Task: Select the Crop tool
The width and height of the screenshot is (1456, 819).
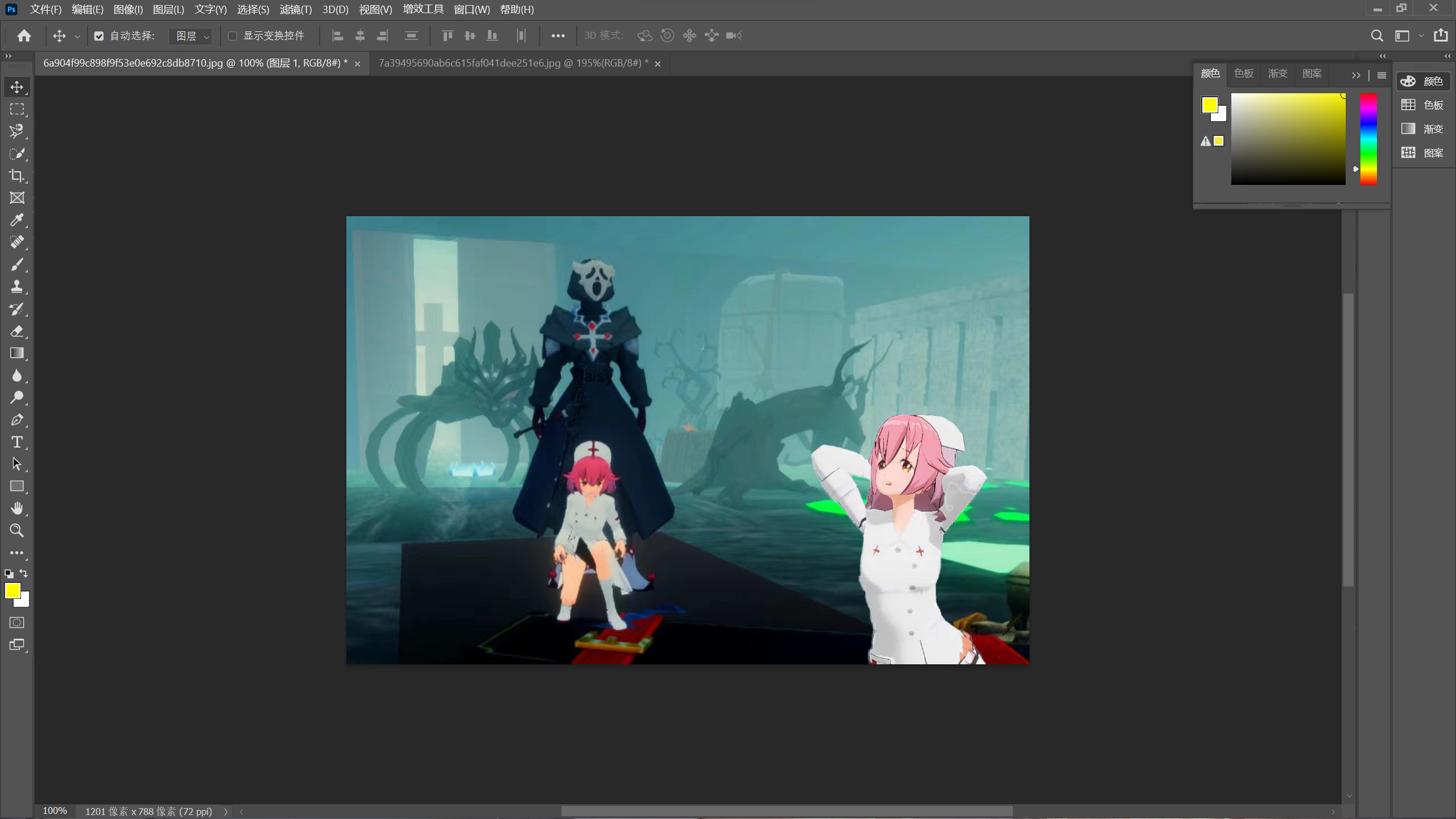Action: pyautogui.click(x=17, y=176)
